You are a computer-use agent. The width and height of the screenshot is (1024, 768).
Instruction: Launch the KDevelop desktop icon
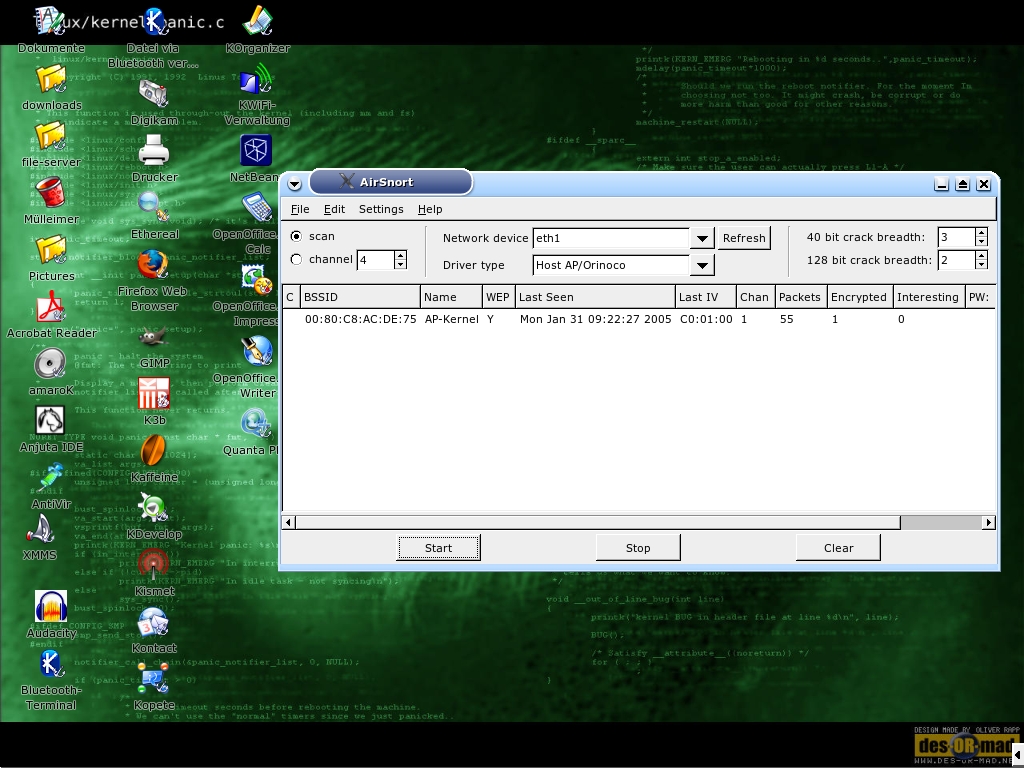coord(154,507)
